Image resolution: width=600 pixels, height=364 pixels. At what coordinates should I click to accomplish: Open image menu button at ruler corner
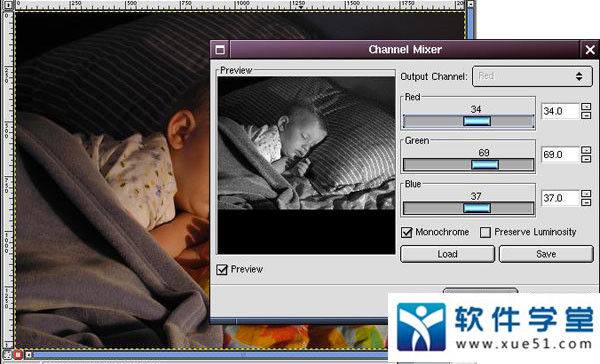[x=8, y=5]
